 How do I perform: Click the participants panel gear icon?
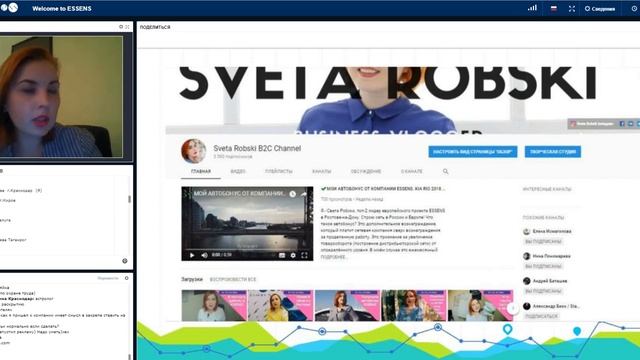125,261
